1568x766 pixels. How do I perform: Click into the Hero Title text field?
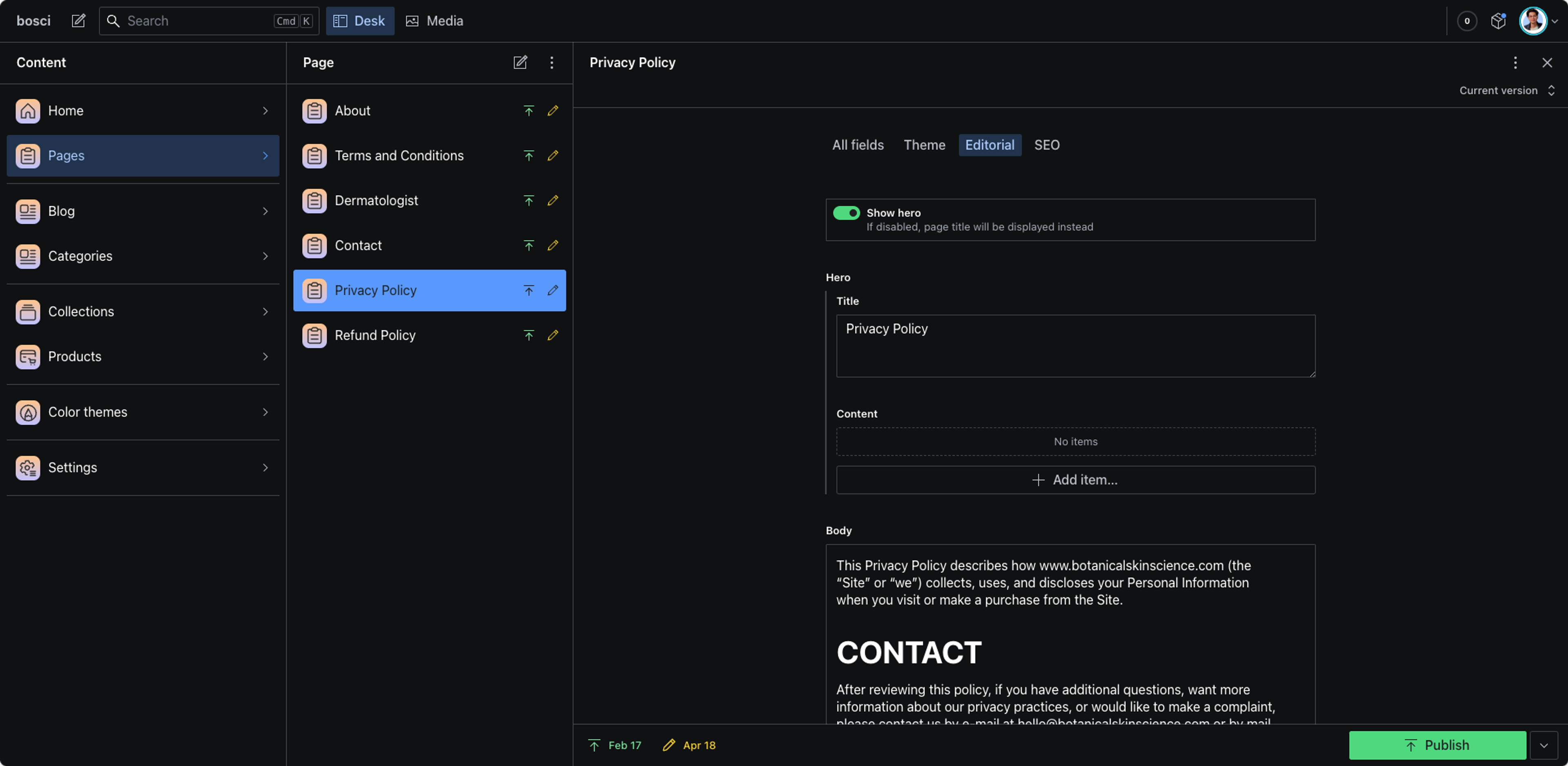(1075, 345)
